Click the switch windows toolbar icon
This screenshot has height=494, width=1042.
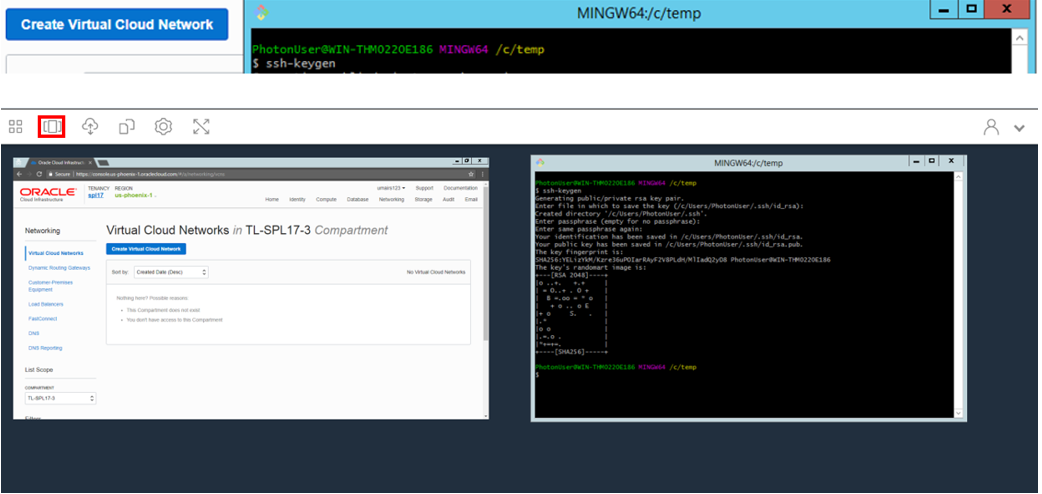pos(51,126)
